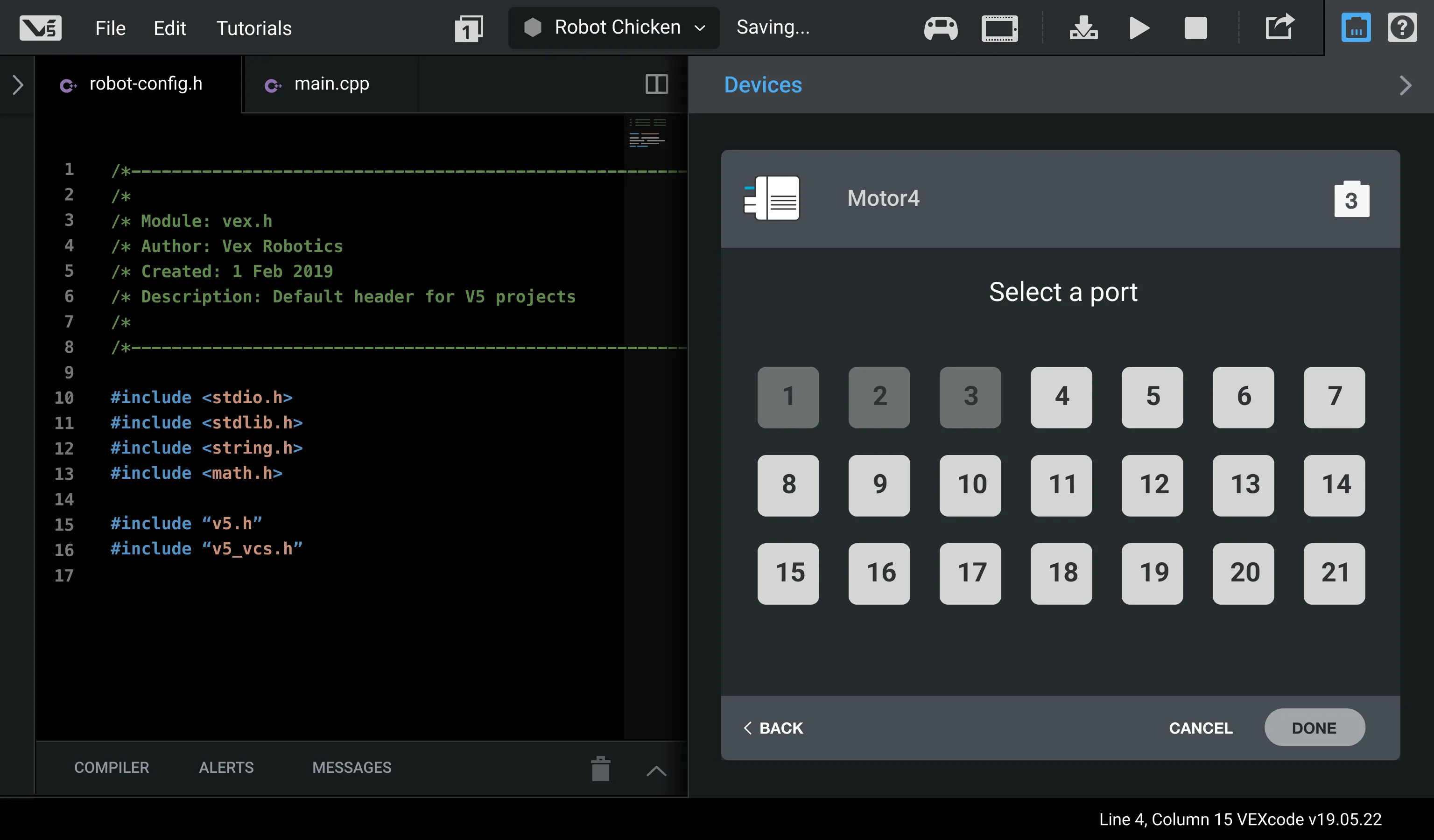Screen dimensions: 1434x840
Task: Click the DONE button
Action: 1314,728
